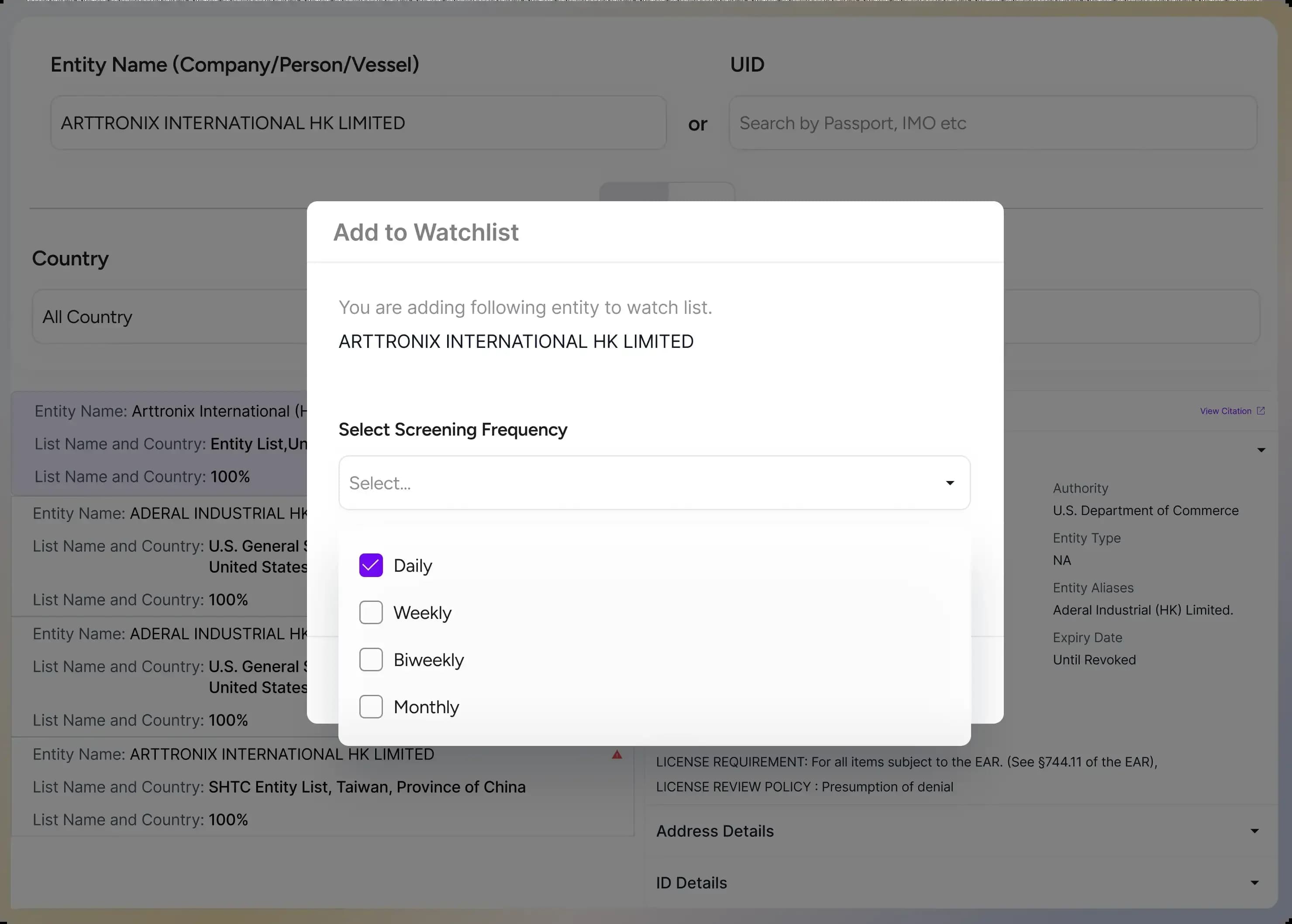Screen dimensions: 1292x924
Task: Focus the Entity Name search field
Action: [358, 123]
